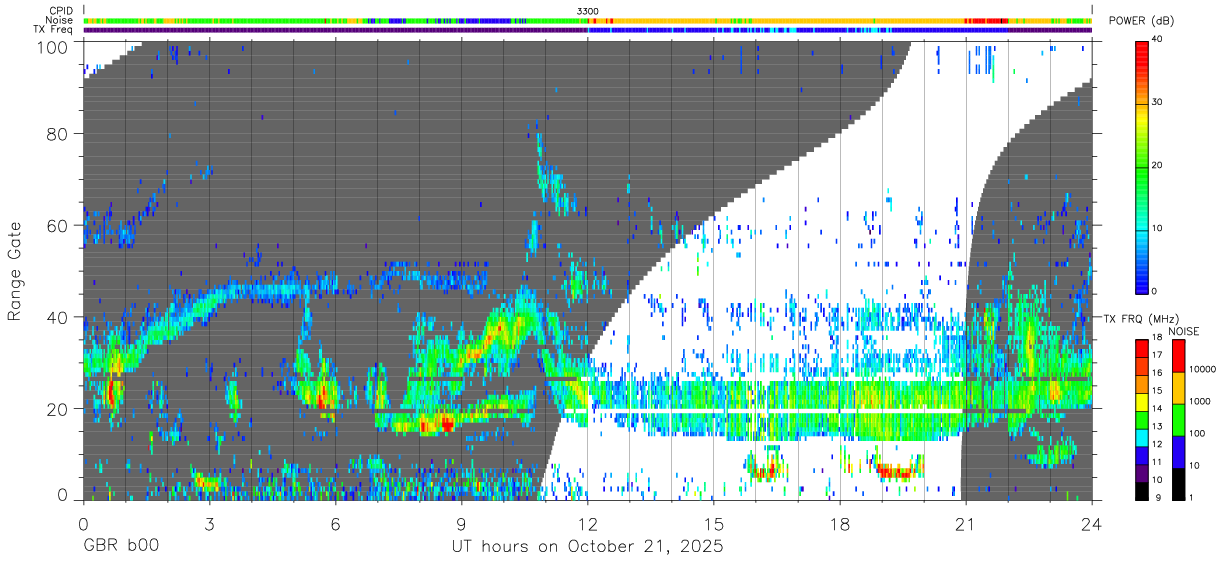Click the 15 hour tick on time axis
1228x567 pixels.
pyautogui.click(x=713, y=524)
